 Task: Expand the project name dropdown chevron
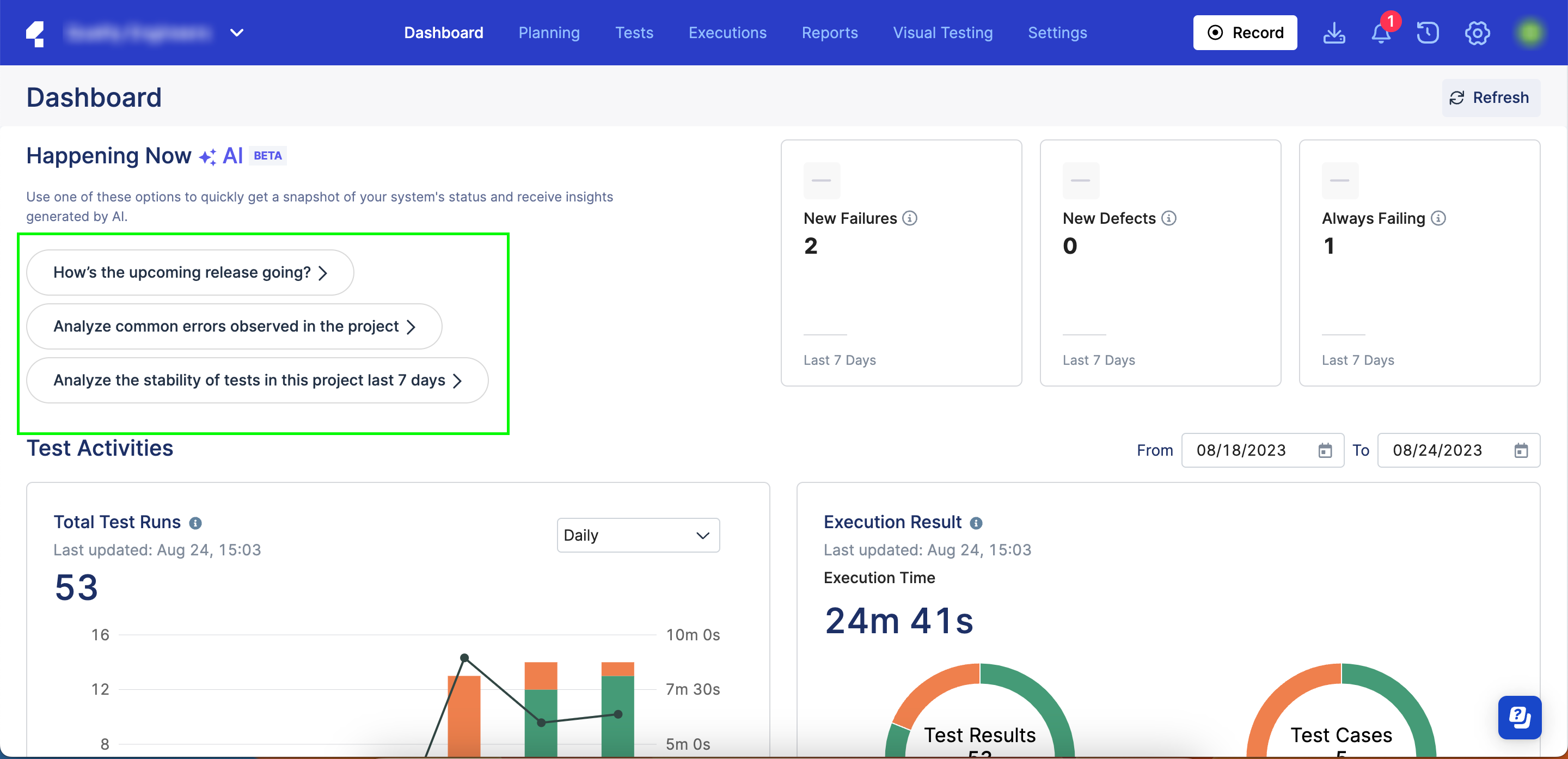tap(237, 33)
